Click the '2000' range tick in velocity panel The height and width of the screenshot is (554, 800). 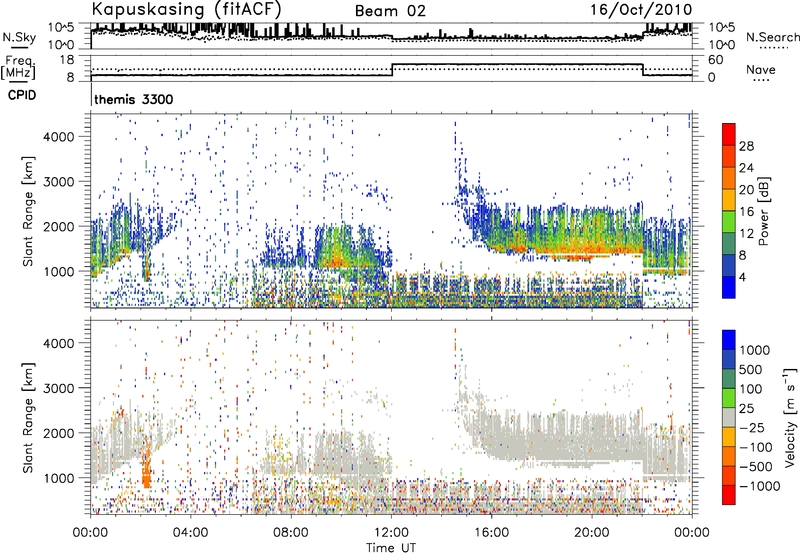click(x=59, y=433)
